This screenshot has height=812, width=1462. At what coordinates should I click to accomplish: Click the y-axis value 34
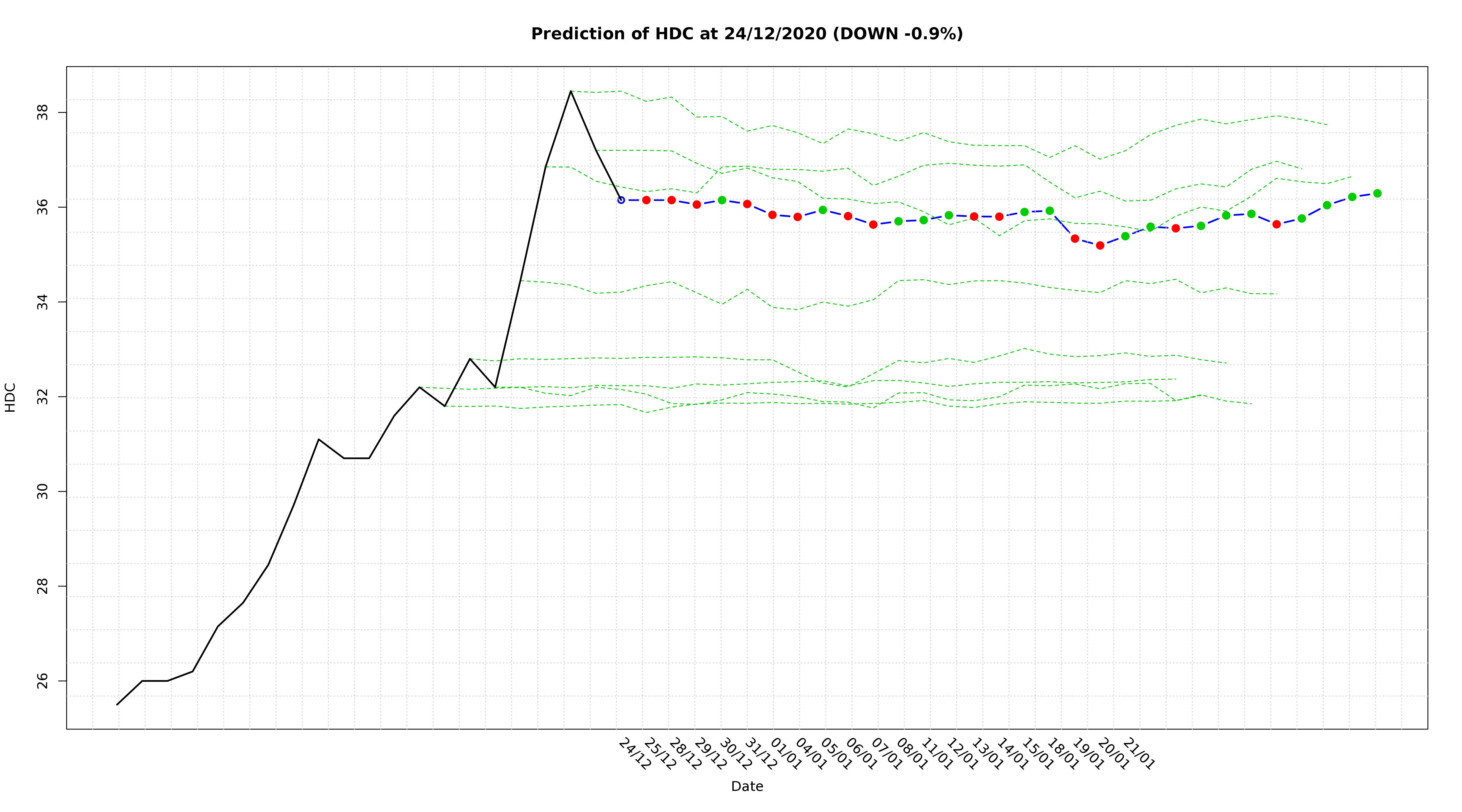tap(43, 302)
